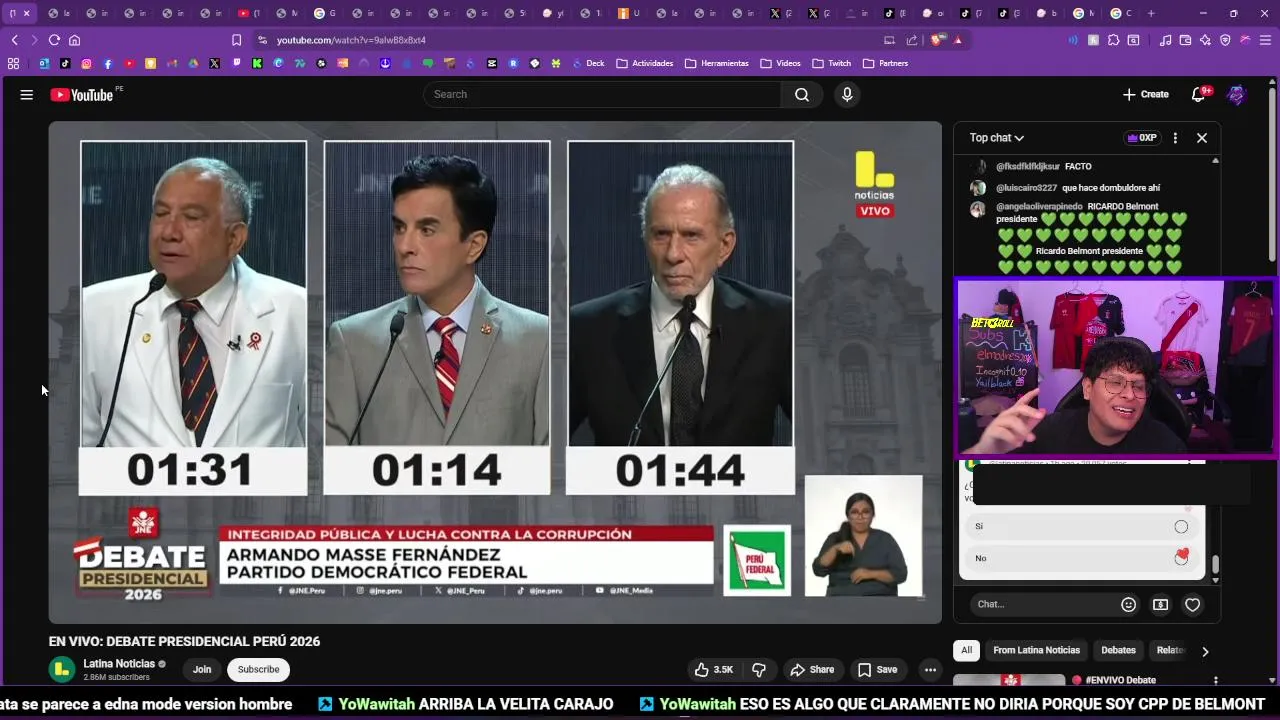Open the Herramientas bookmarks folder
Screen dimensions: 1280x720
(717, 63)
